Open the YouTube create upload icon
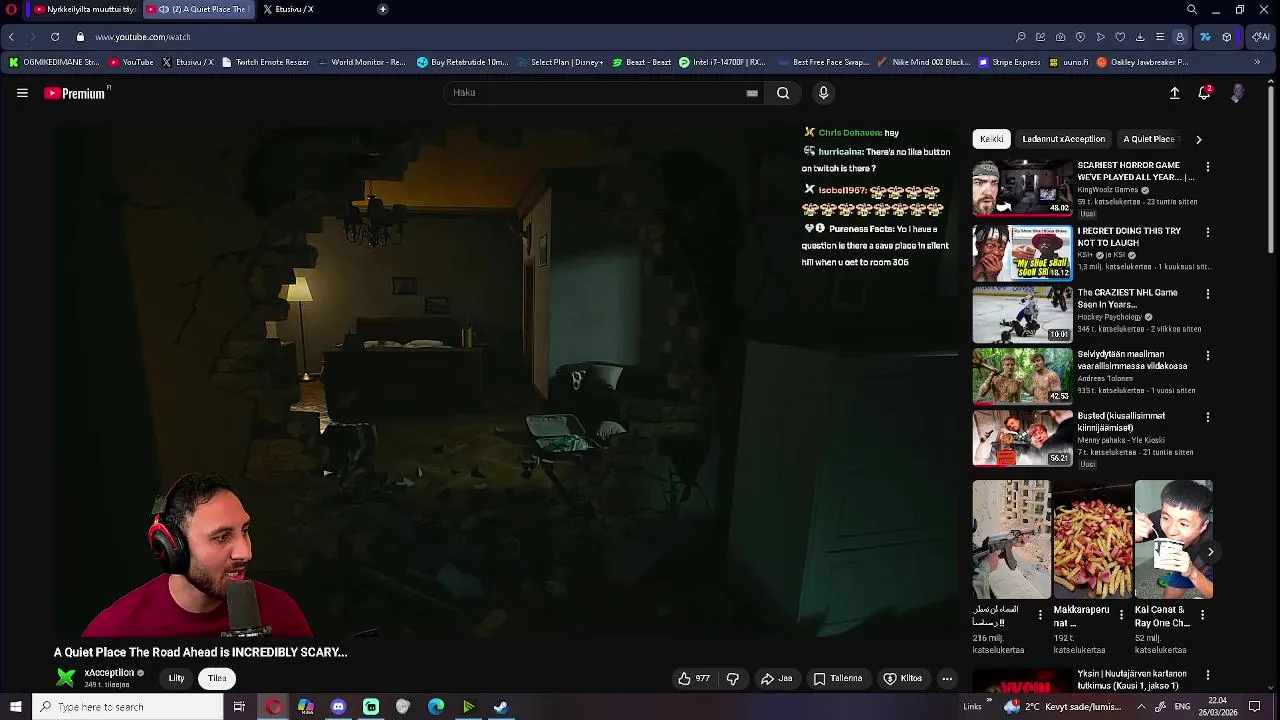 pos(1175,93)
